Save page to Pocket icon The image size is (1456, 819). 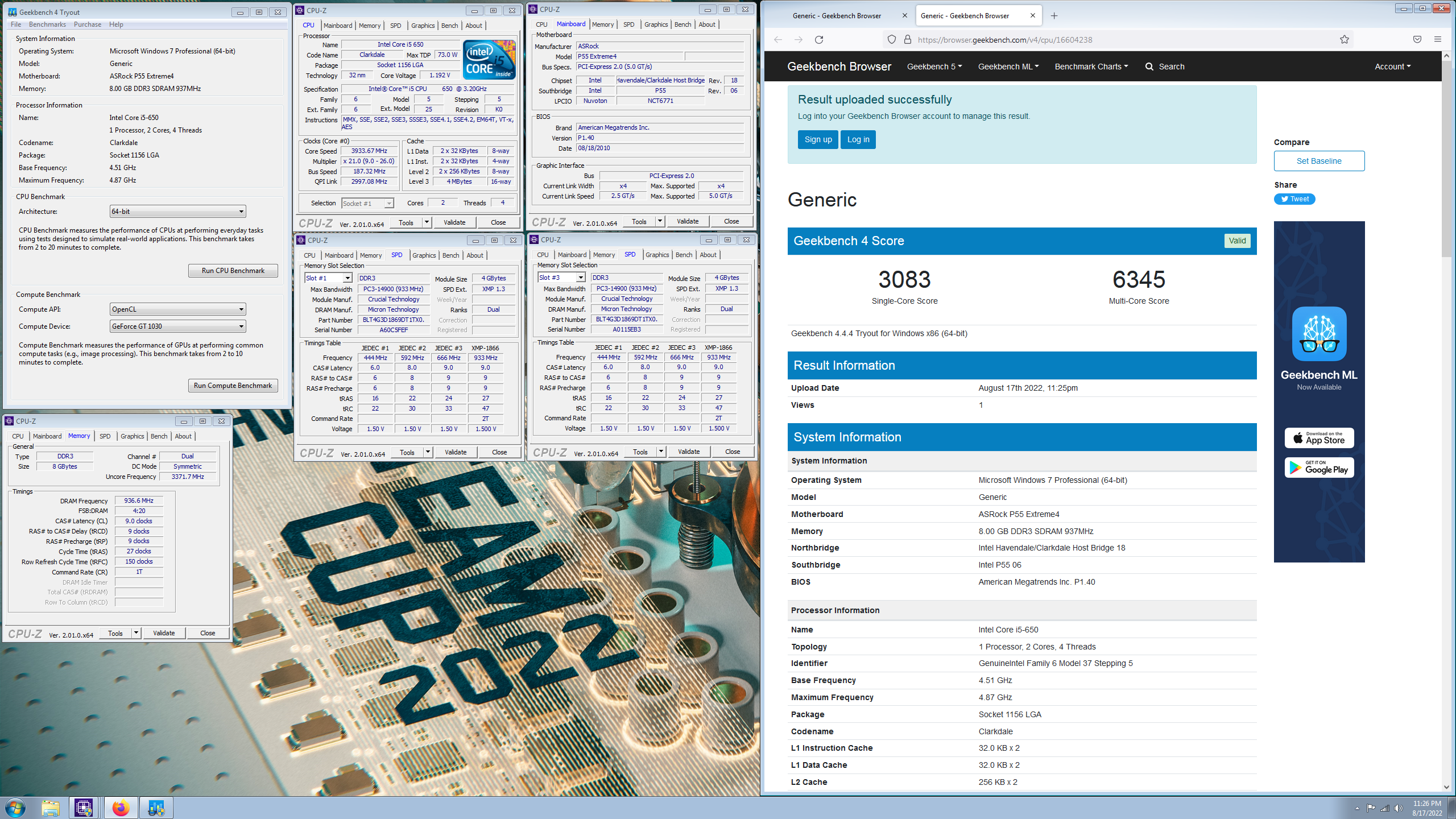(x=1417, y=39)
